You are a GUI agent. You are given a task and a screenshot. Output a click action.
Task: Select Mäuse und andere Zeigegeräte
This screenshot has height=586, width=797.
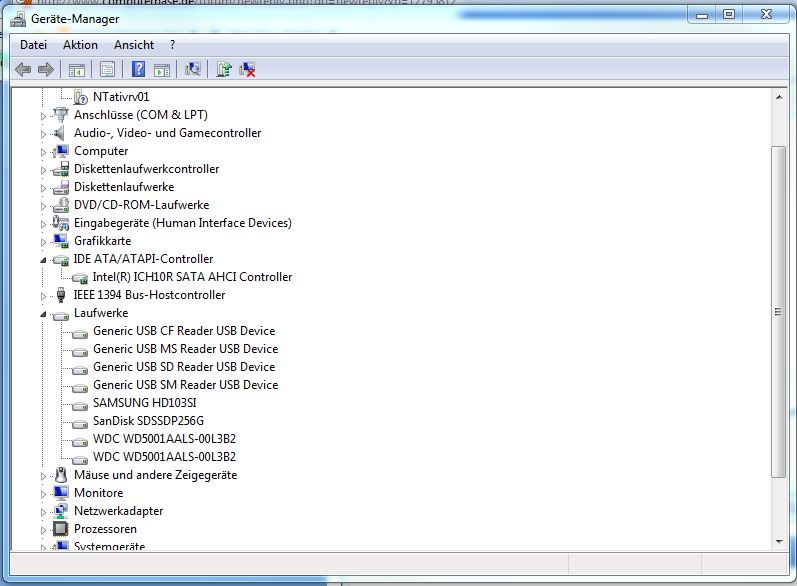[156, 475]
